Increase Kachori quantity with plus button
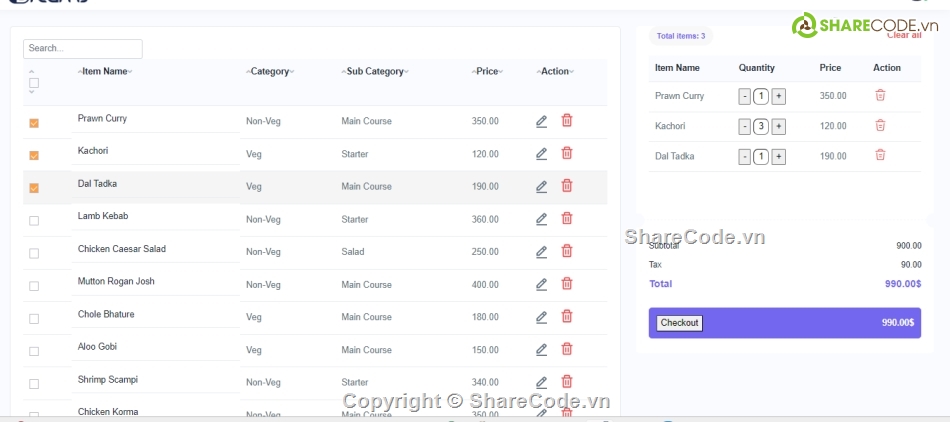950x422 pixels. pos(779,127)
